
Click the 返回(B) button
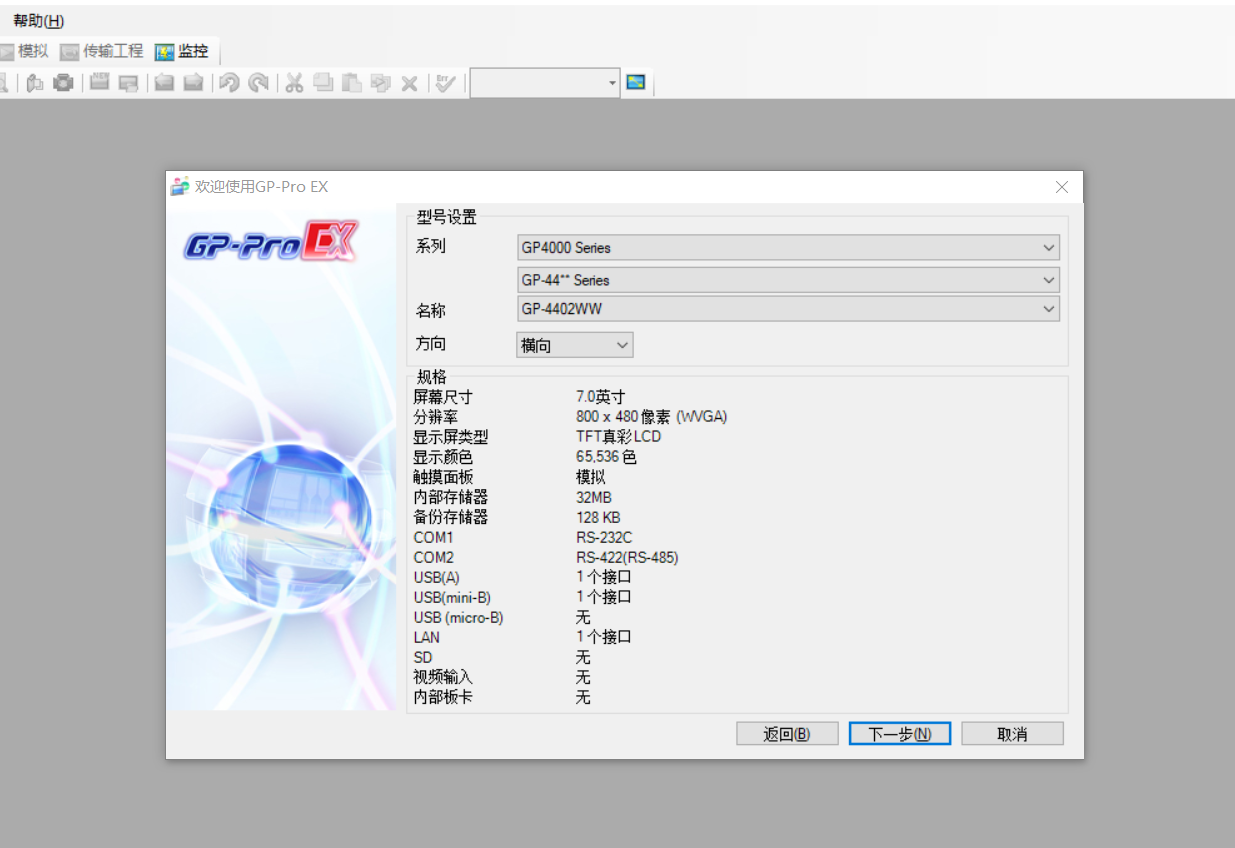pos(786,734)
